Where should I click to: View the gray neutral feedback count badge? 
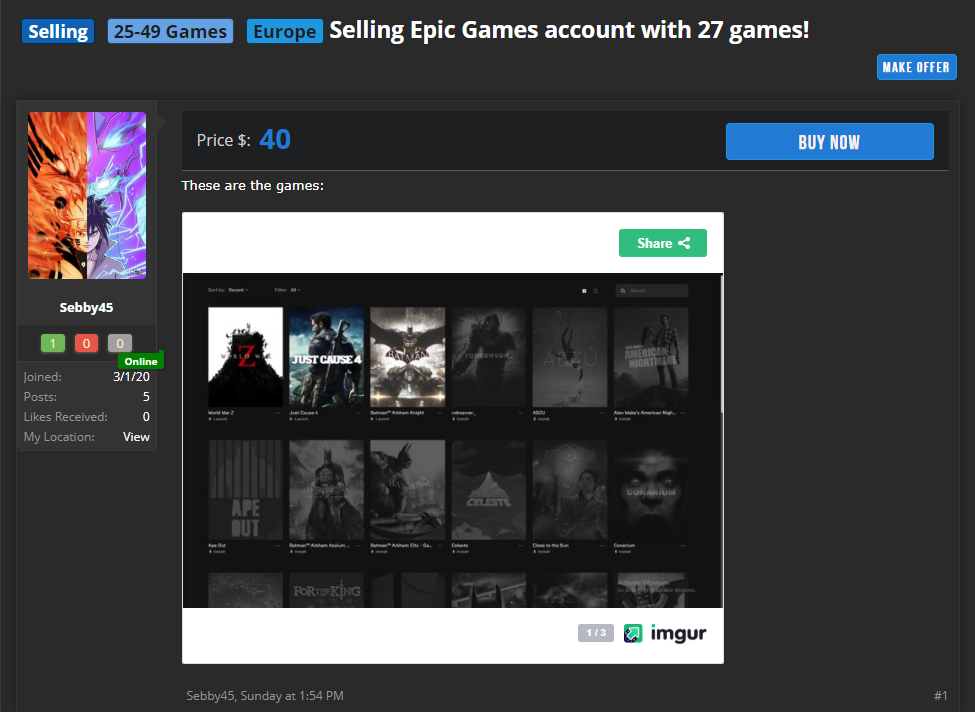[120, 343]
